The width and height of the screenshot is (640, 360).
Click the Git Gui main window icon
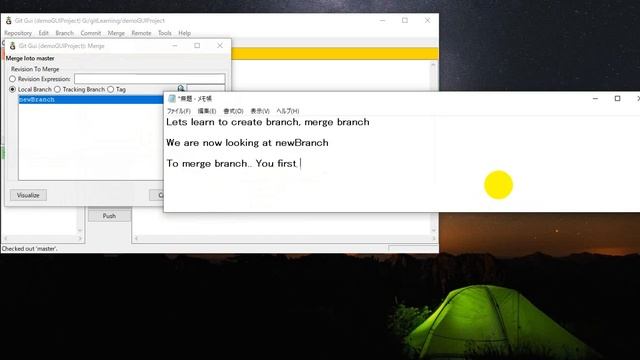tap(9, 20)
